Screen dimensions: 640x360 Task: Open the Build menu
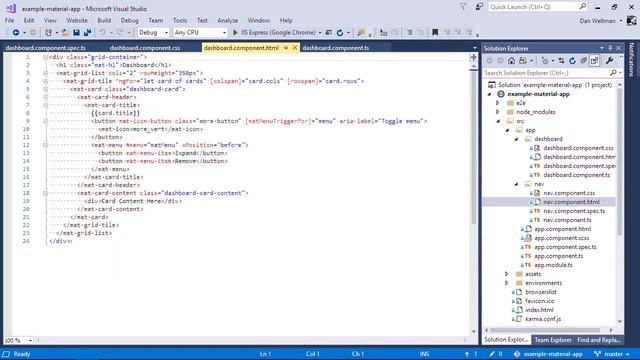point(104,20)
